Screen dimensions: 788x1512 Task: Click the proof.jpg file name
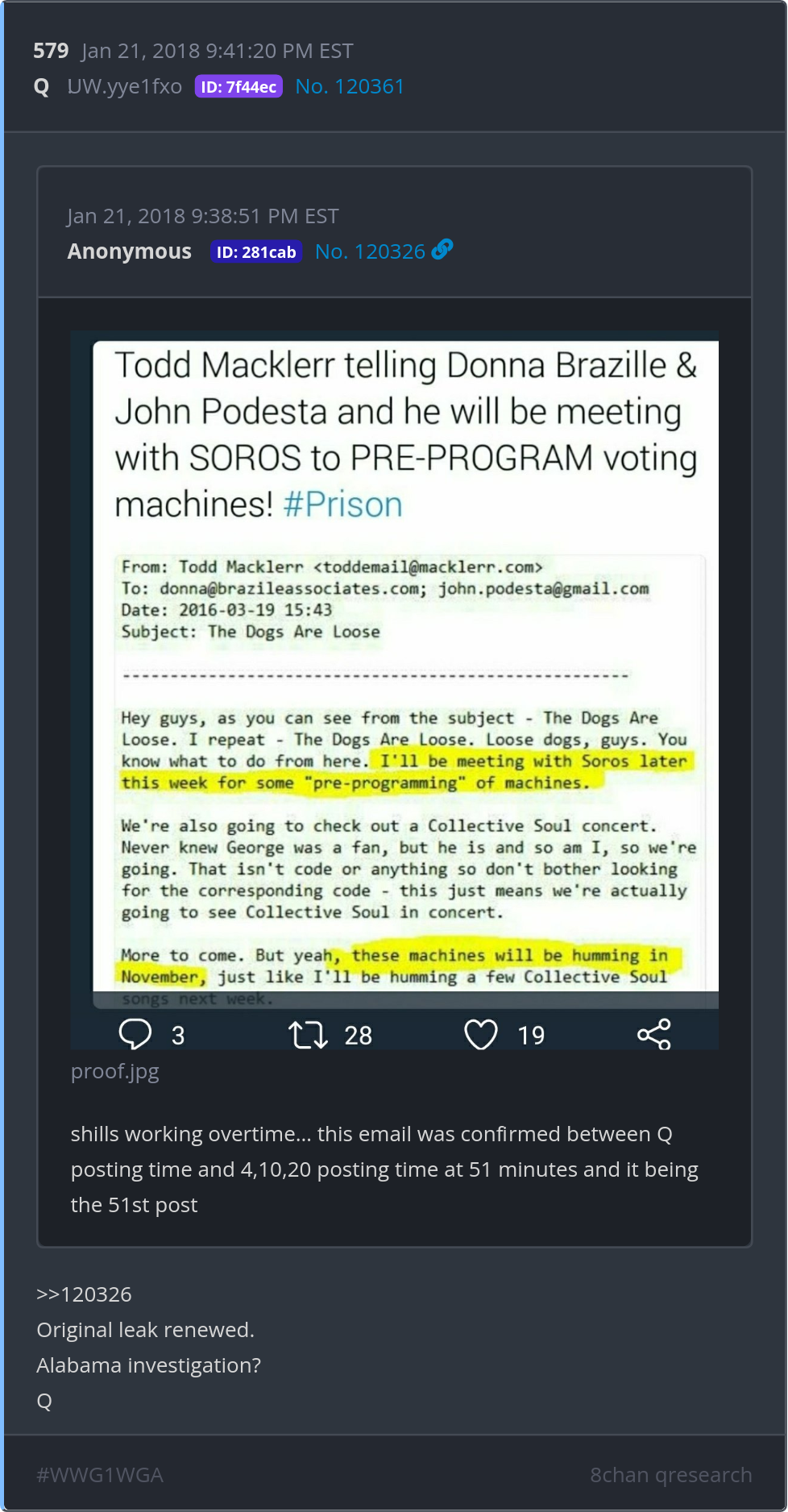tap(115, 1072)
